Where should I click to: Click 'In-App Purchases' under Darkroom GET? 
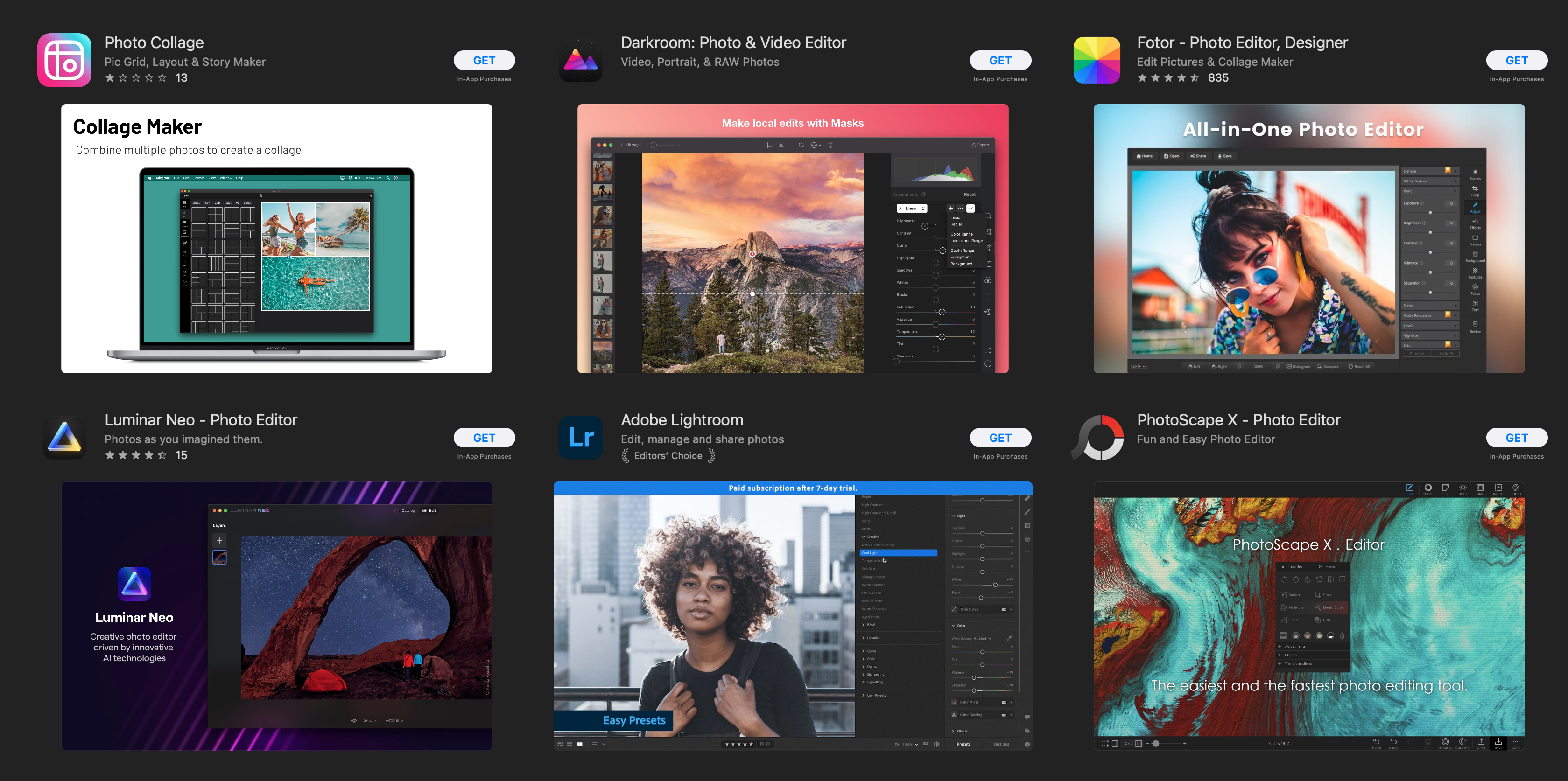1001,79
